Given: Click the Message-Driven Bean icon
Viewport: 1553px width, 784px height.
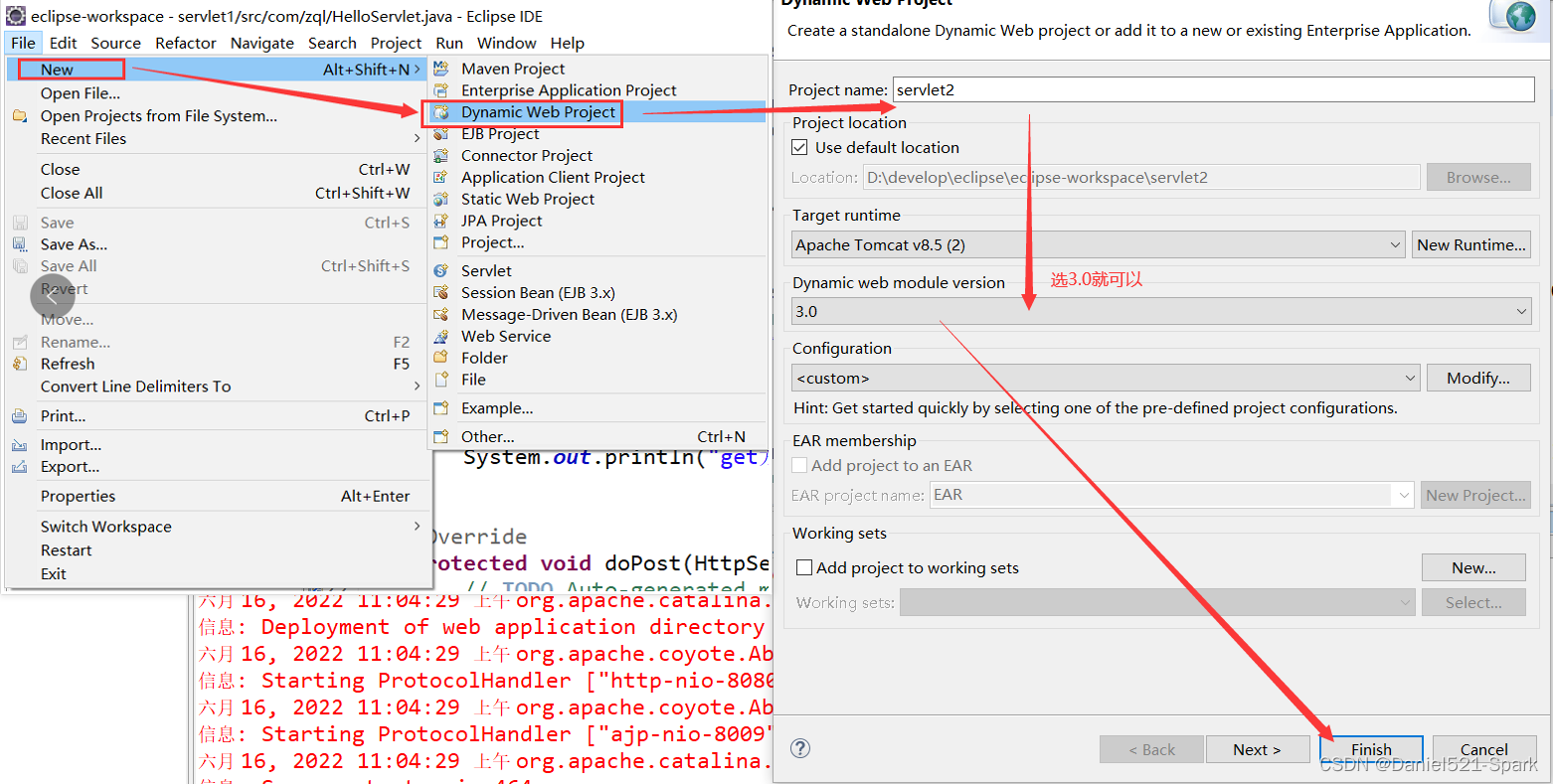Looking at the screenshot, I should 441,315.
